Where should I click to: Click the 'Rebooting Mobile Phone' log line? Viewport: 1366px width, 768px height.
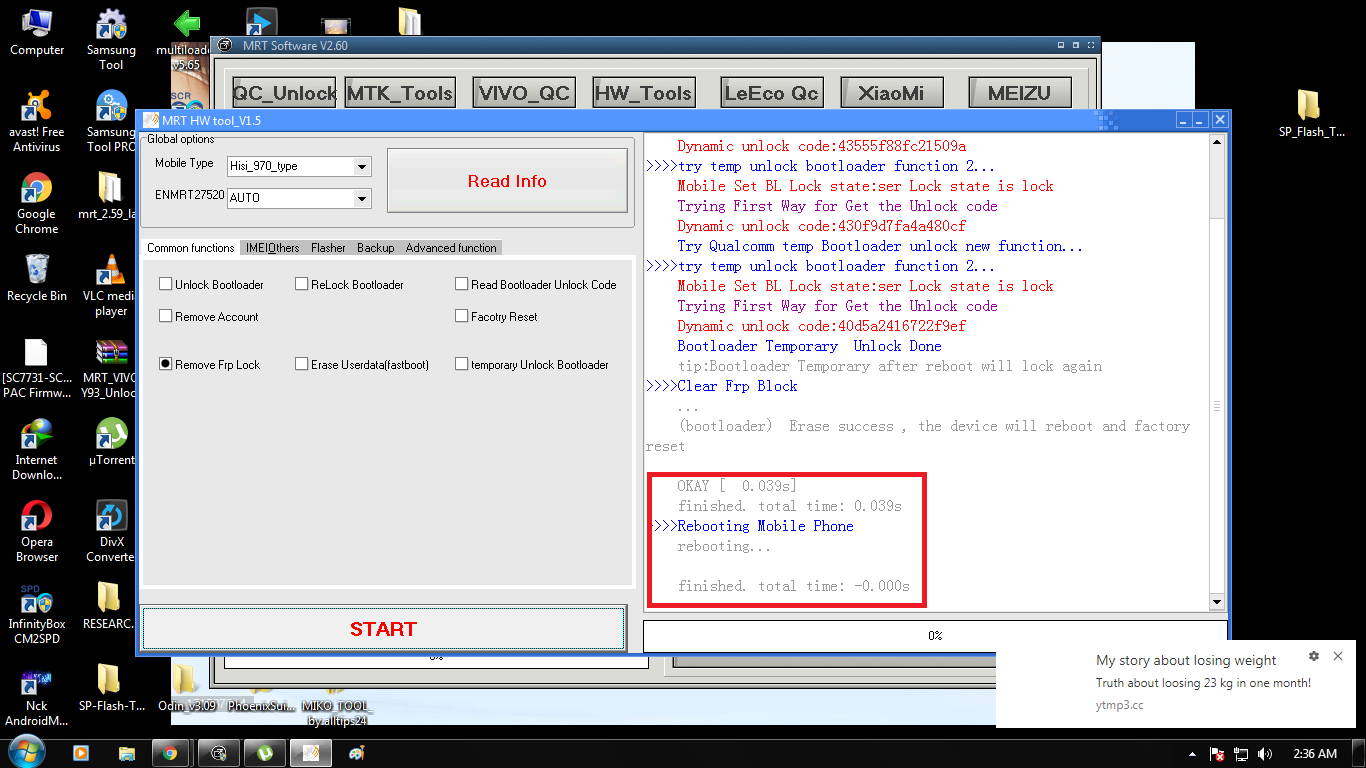click(x=765, y=526)
